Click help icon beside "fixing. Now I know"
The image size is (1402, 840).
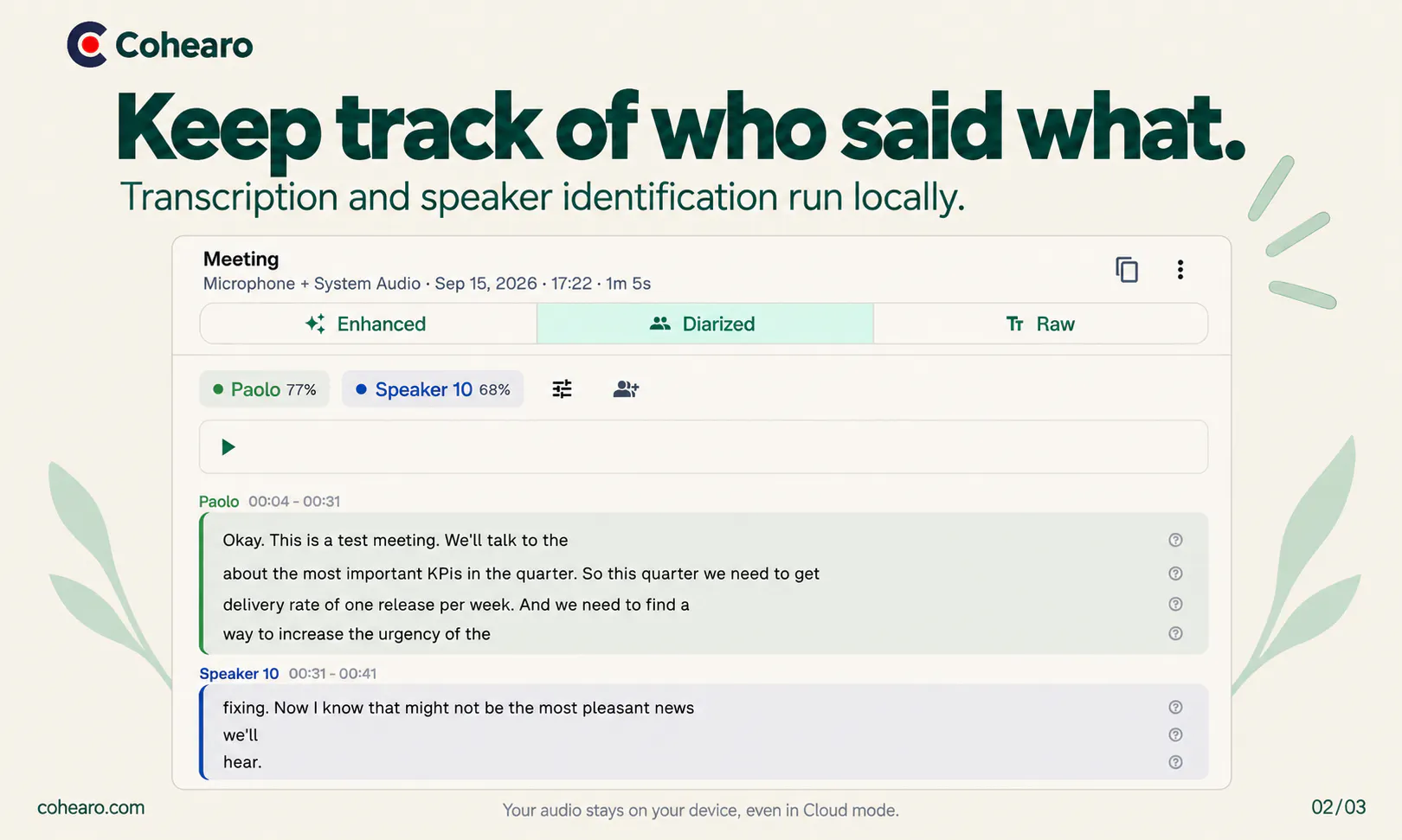pos(1175,707)
